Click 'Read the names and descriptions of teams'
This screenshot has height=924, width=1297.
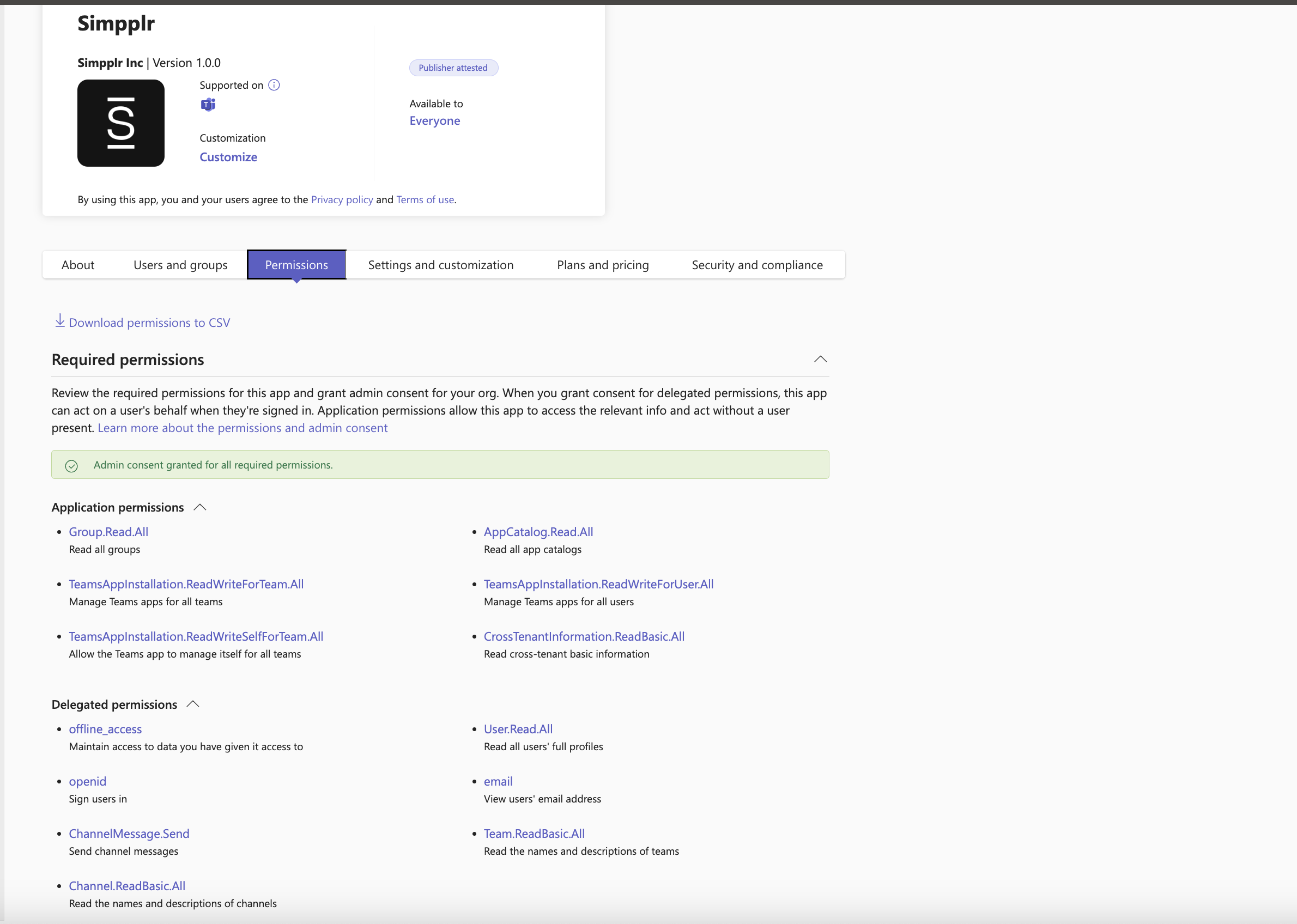click(x=581, y=851)
